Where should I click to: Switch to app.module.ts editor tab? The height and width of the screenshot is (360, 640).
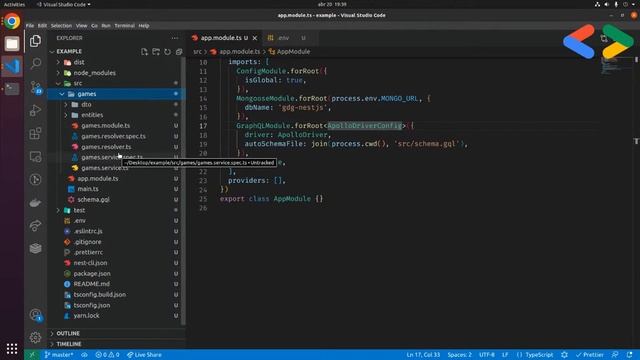pos(225,38)
